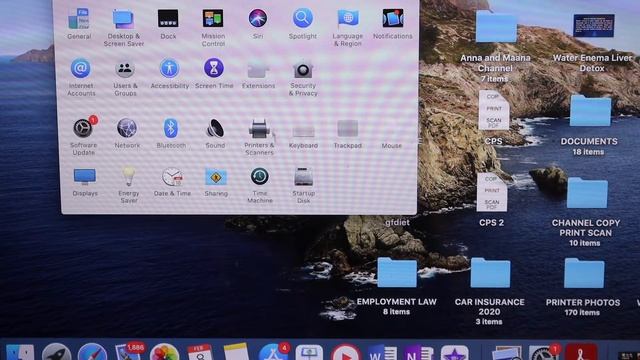Image resolution: width=640 pixels, height=360 pixels.
Task: Select the CPS 2 PDF file
Action: (492, 192)
